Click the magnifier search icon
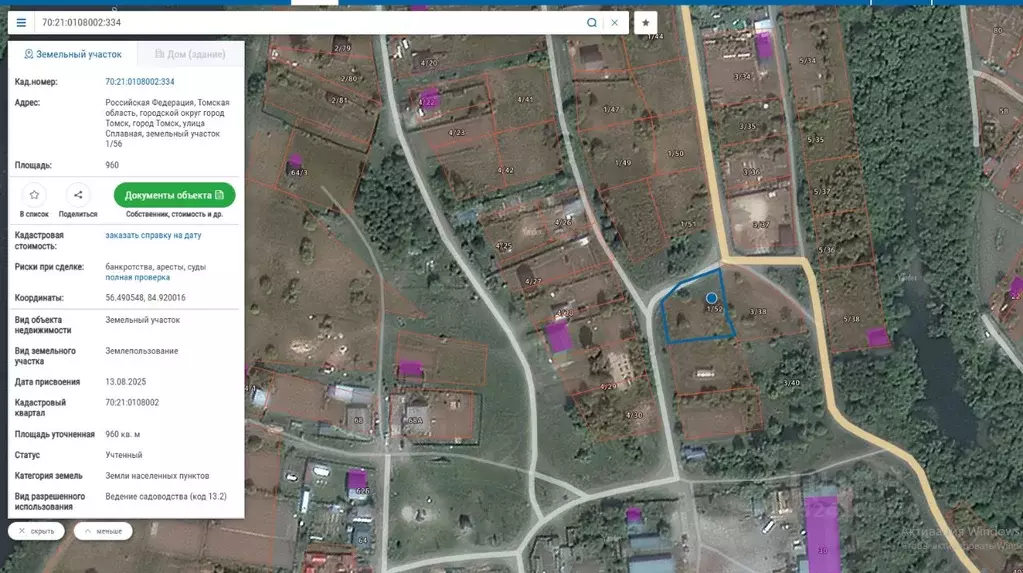The height and width of the screenshot is (573, 1023). pyautogui.click(x=592, y=22)
